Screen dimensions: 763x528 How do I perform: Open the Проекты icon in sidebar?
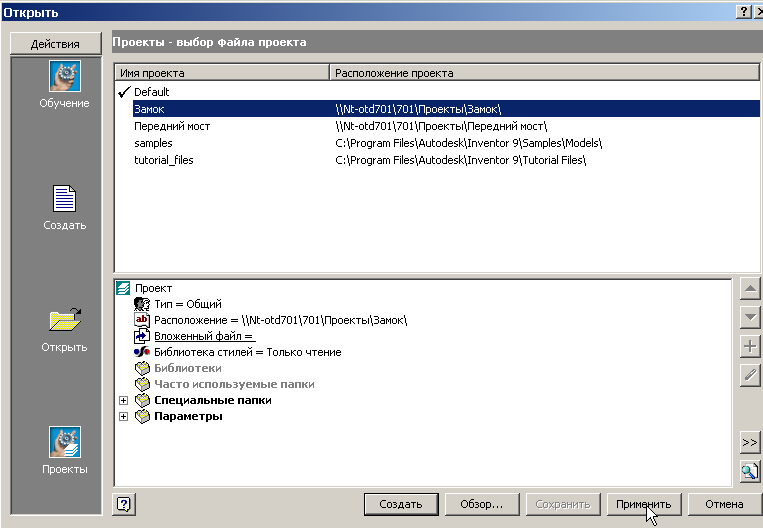(65, 442)
